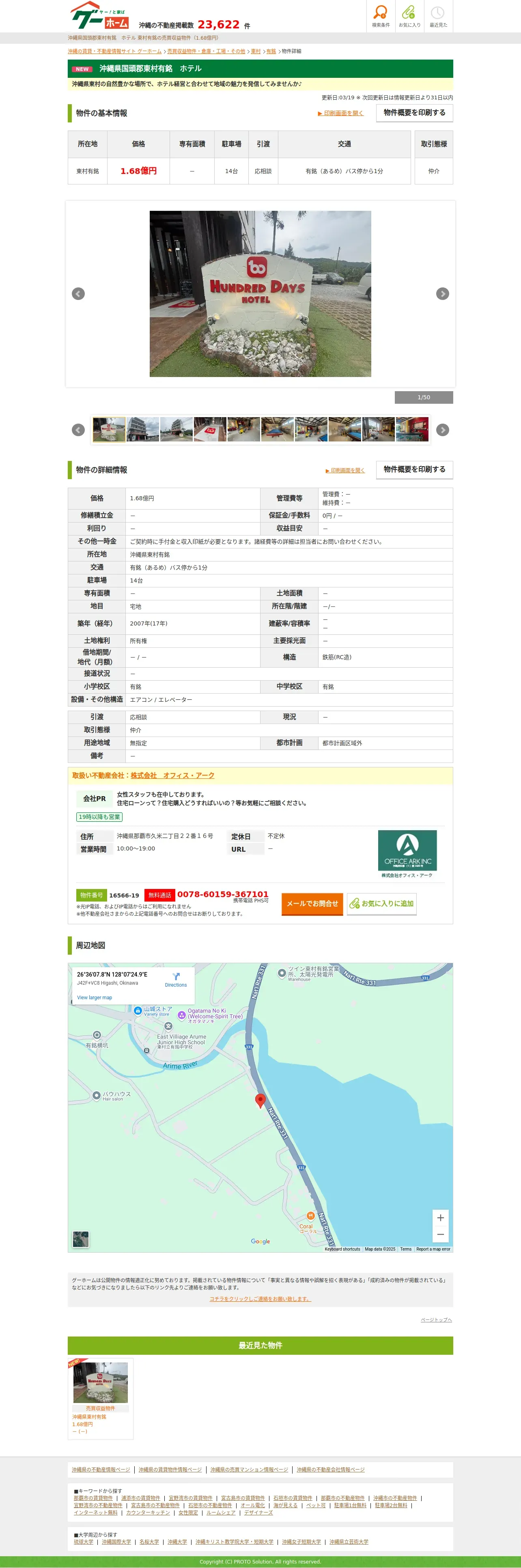
Task: Open keyword link 那覇市の賃貸物件
Action: tap(93, 1498)
